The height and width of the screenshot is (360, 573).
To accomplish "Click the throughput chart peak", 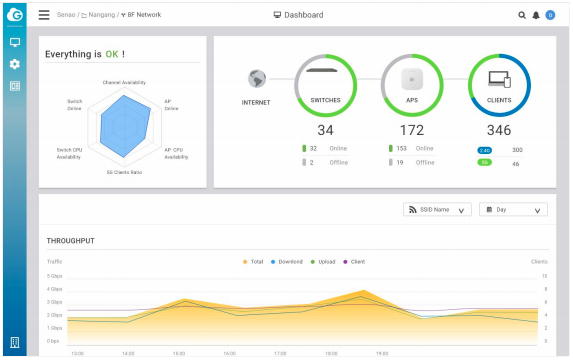I will click(364, 291).
